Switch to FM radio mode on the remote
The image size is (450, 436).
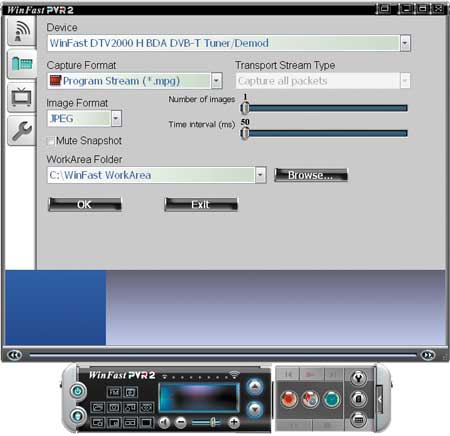(x=114, y=392)
